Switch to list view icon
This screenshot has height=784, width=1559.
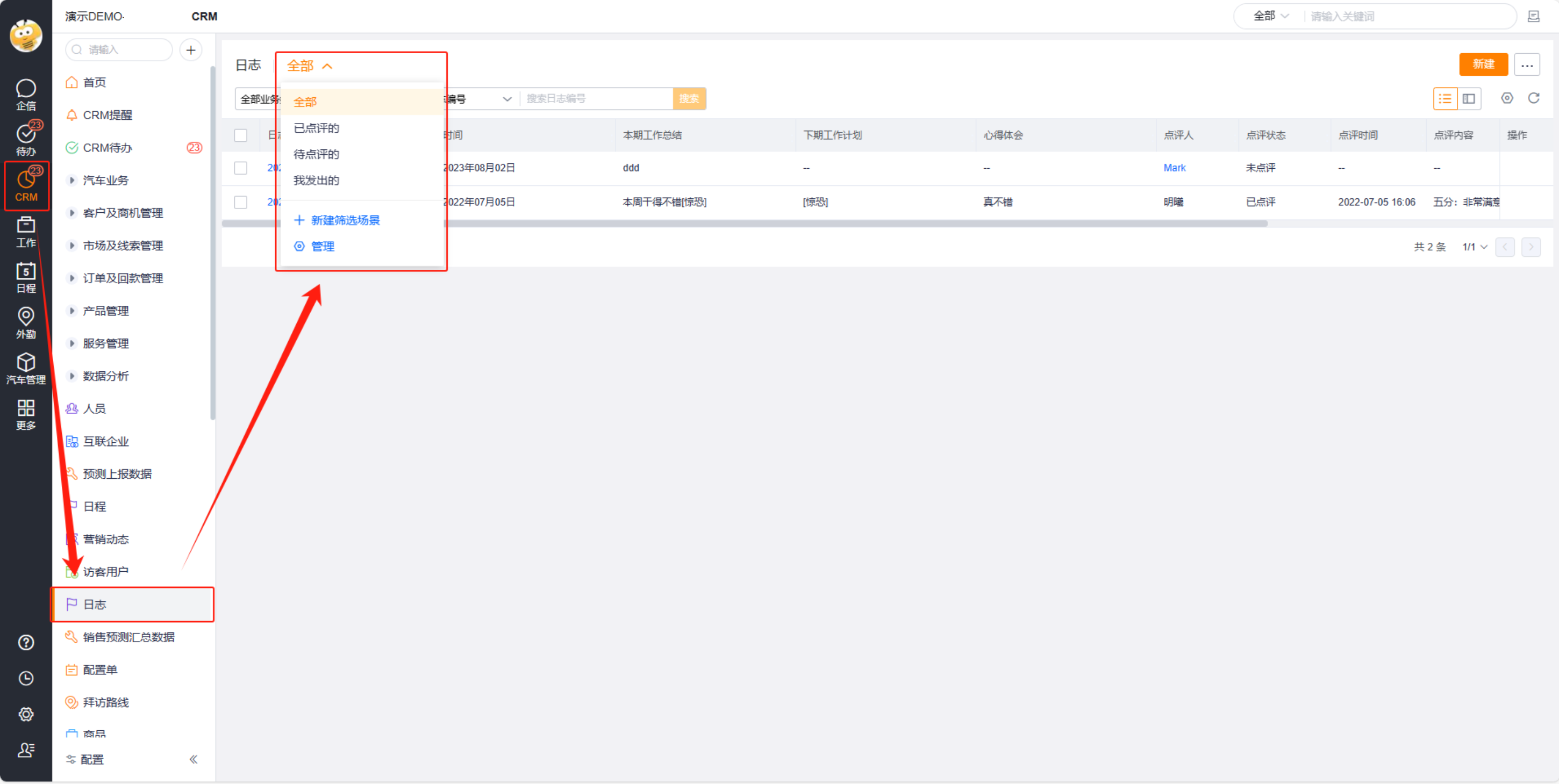pos(1445,99)
